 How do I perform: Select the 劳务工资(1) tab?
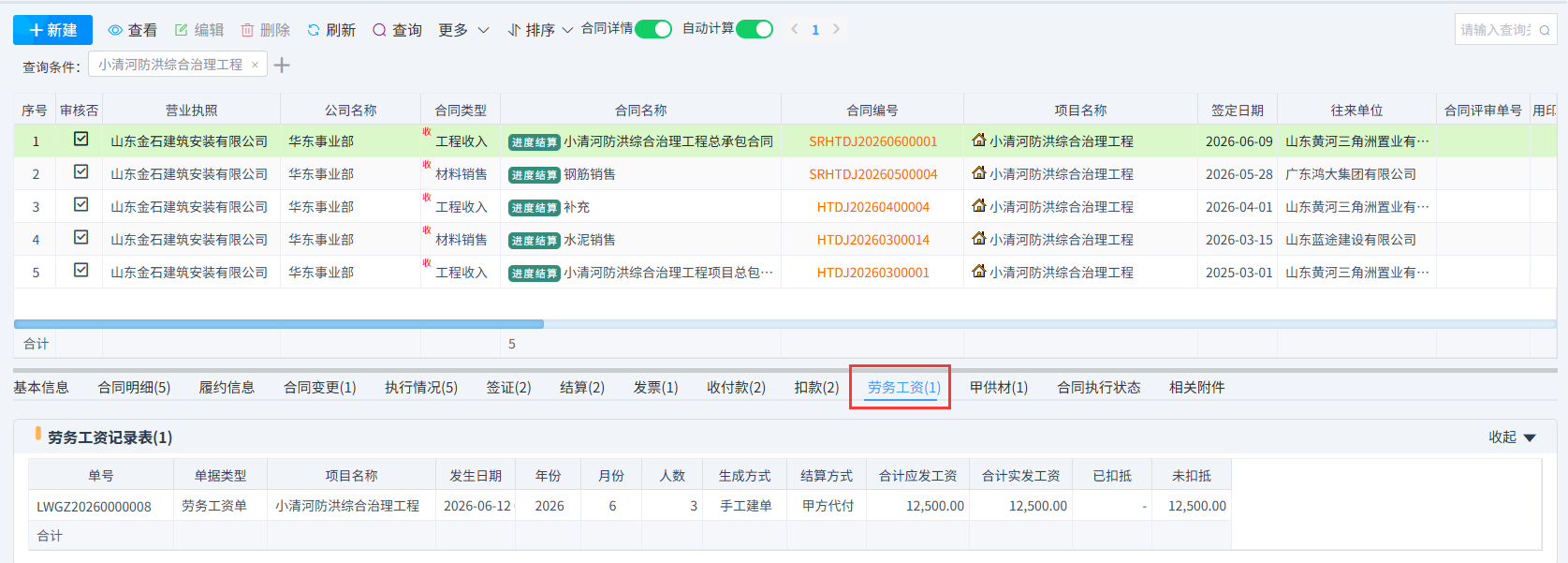click(903, 387)
